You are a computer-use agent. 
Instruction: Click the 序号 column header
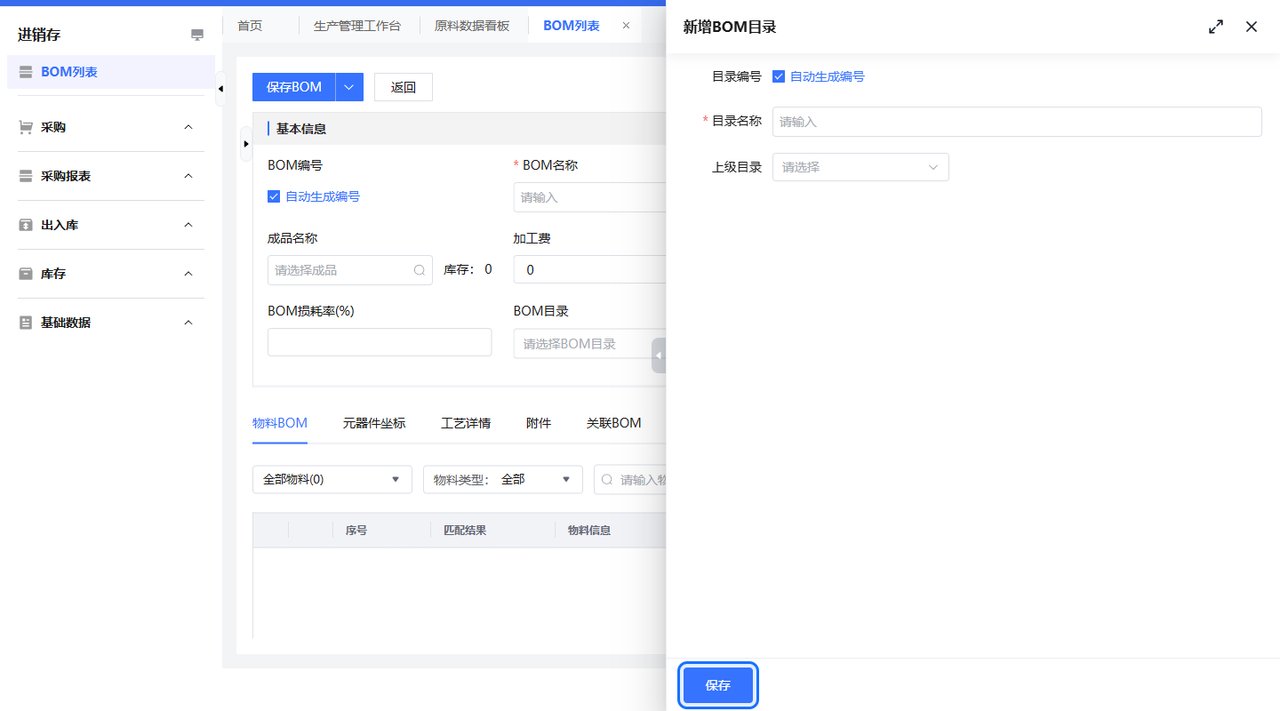click(x=356, y=530)
